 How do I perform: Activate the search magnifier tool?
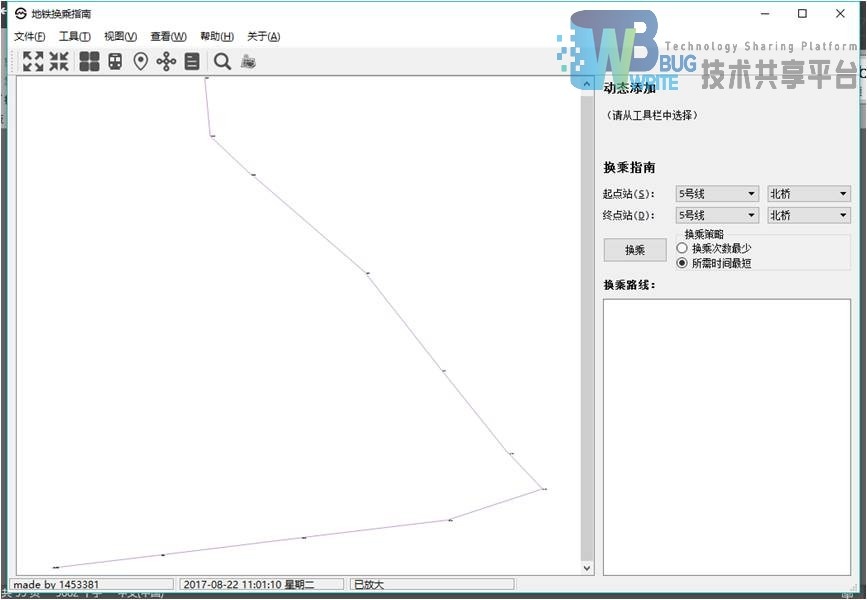[222, 60]
